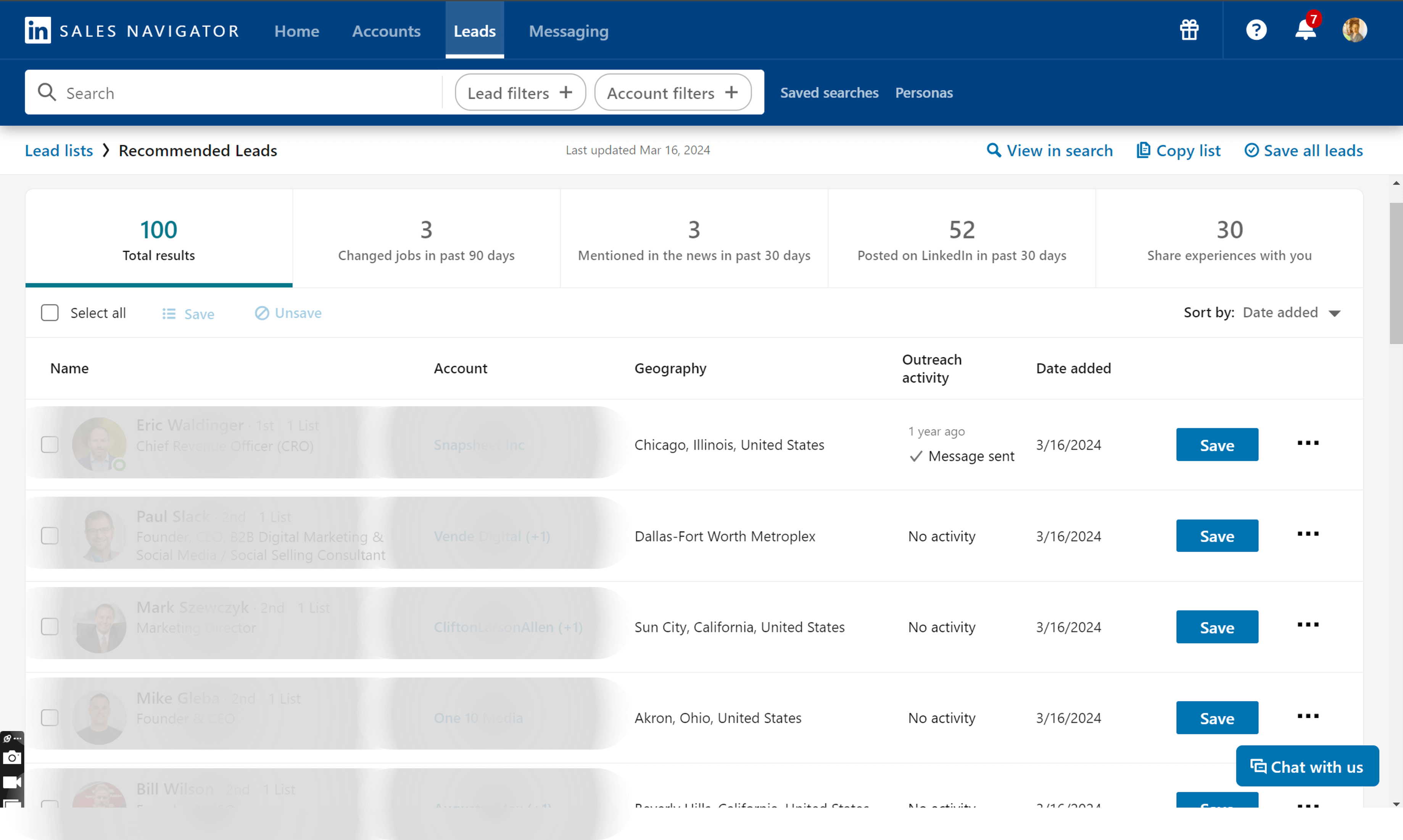Viewport: 1403px width, 840px height.
Task: Click the scrollbar down arrow
Action: click(x=1396, y=805)
